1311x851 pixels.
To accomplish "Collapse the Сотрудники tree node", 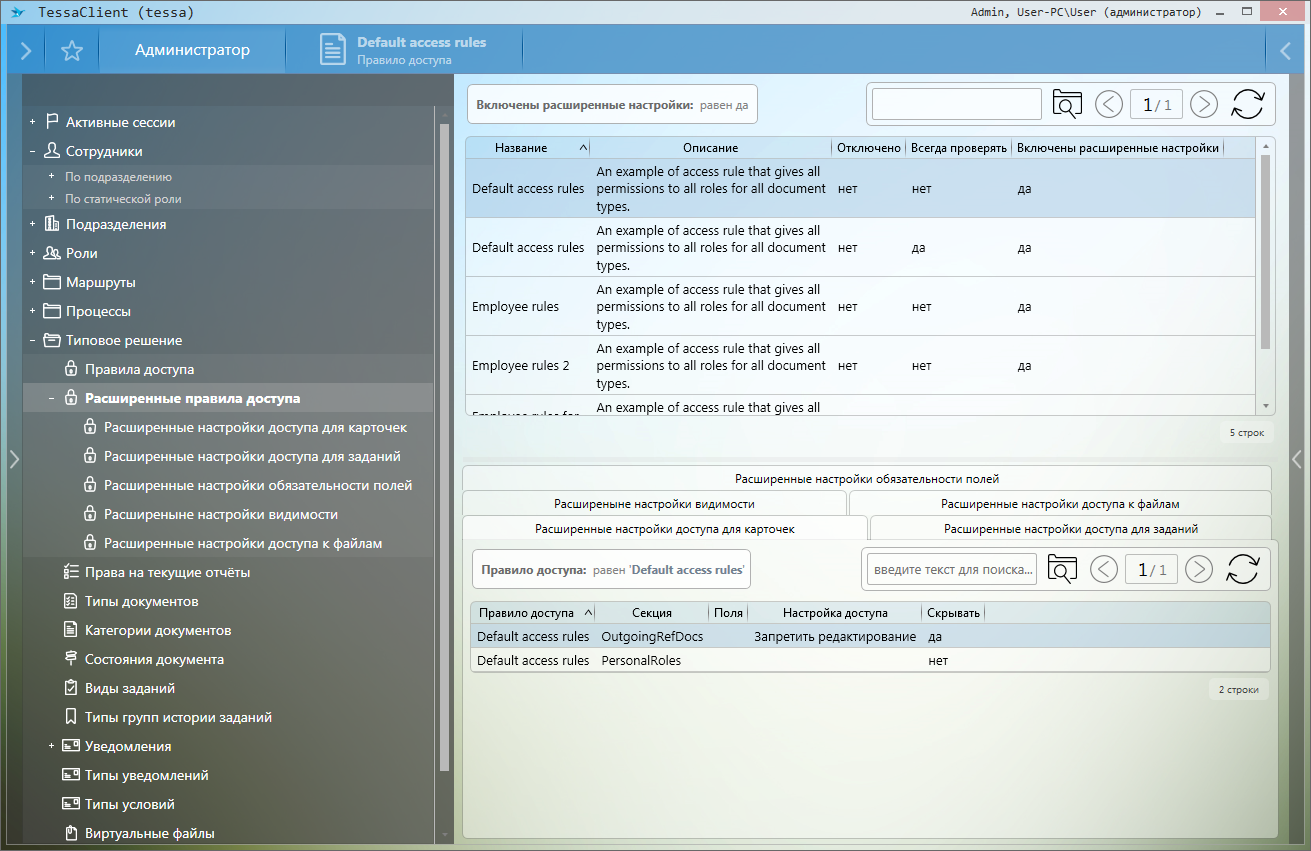I will pos(33,151).
